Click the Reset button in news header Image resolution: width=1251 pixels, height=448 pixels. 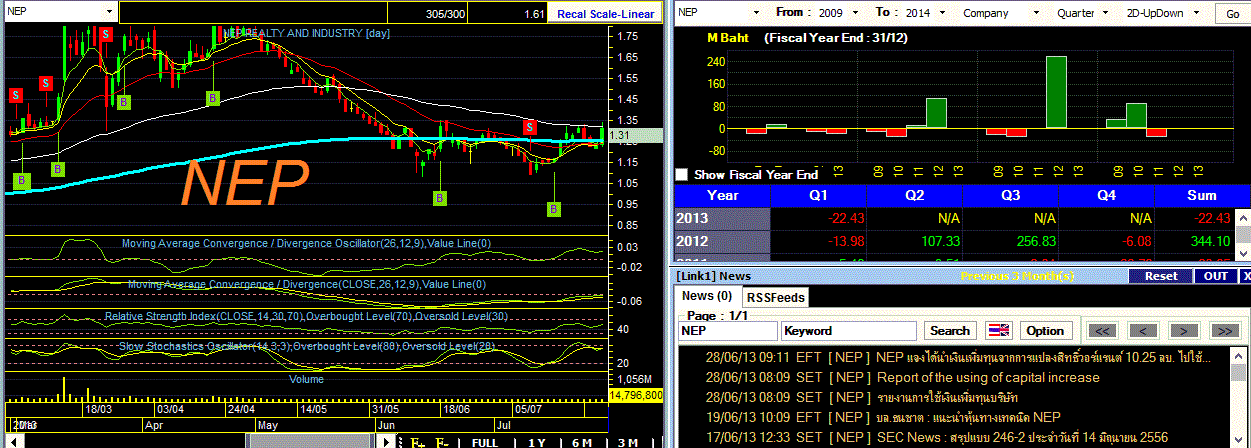pyautogui.click(x=1160, y=275)
